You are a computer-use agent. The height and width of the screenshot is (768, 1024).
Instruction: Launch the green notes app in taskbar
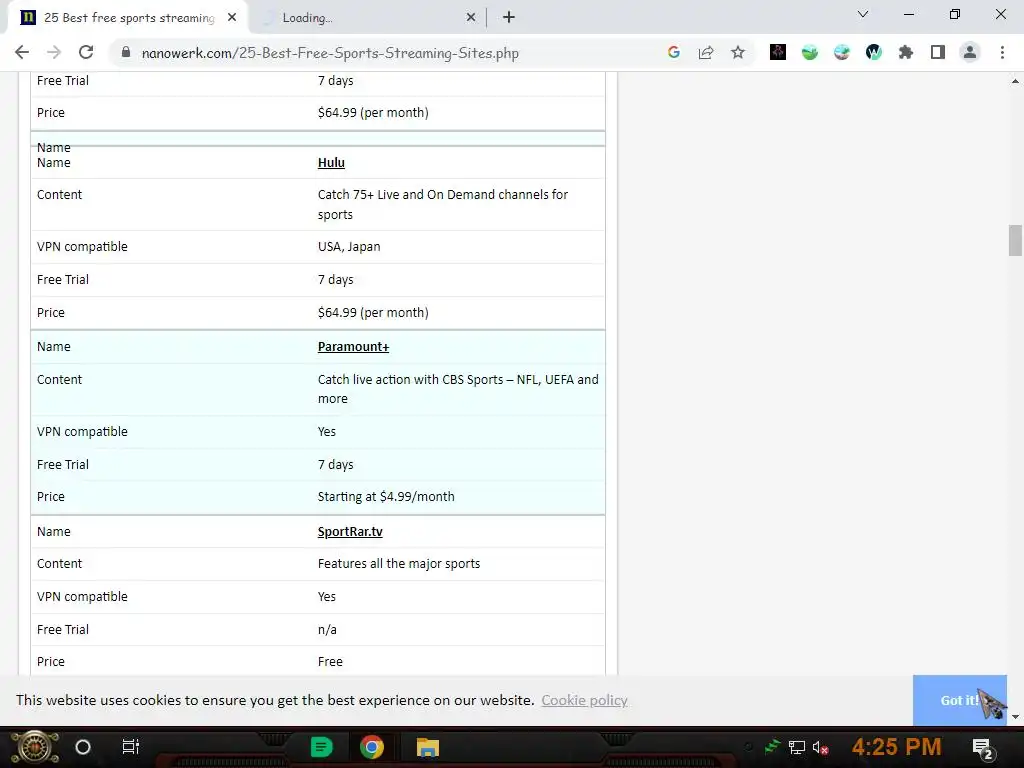pos(321,746)
